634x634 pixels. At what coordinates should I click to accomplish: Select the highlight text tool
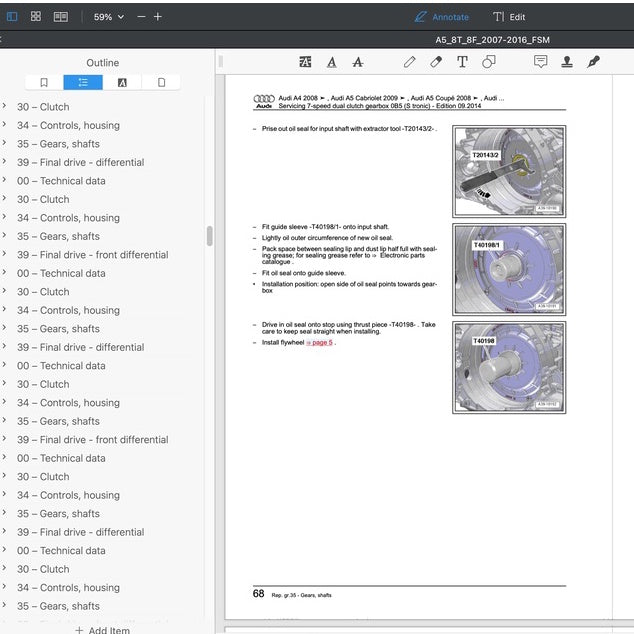coord(305,62)
